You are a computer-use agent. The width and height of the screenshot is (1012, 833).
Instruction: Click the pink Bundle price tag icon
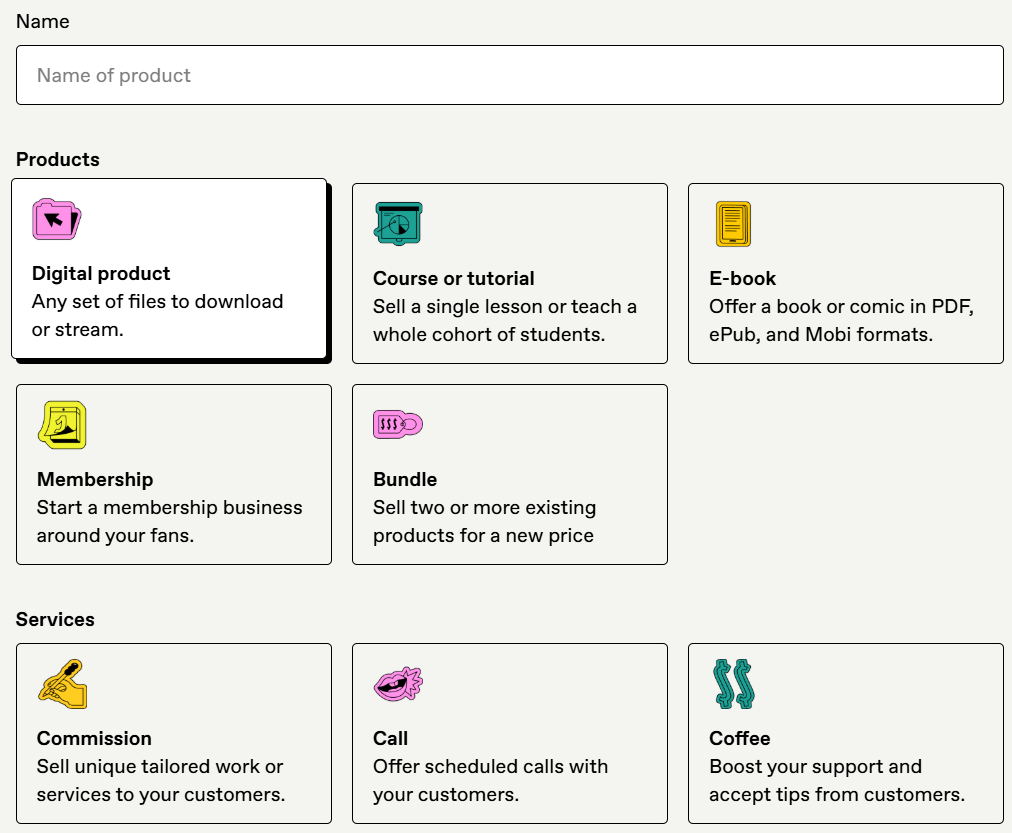coord(397,425)
